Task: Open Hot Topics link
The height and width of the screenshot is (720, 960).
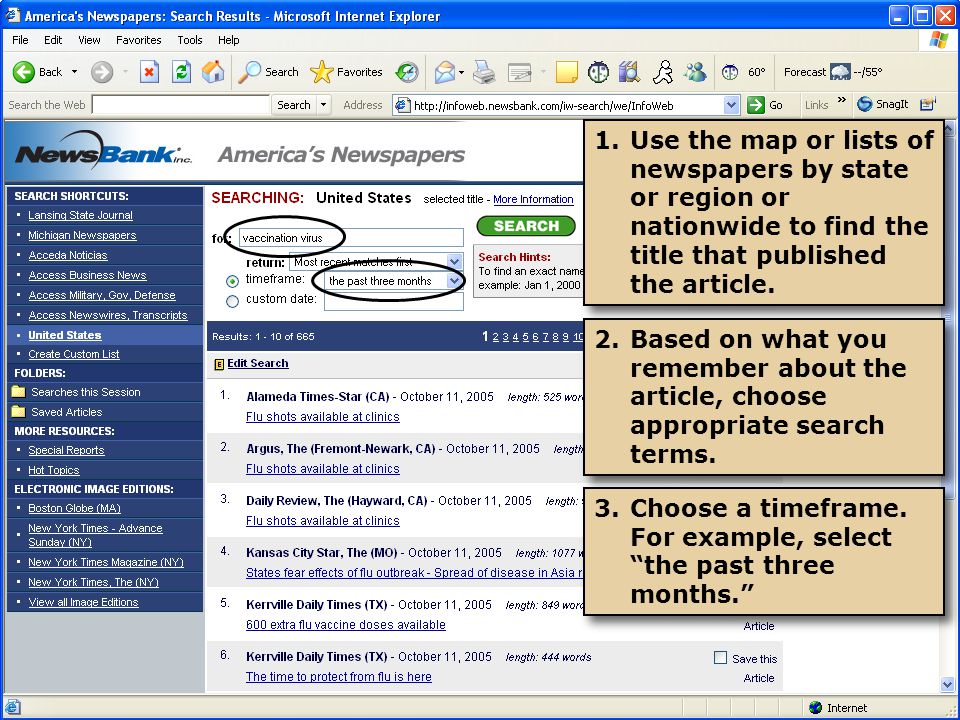Action: coord(54,470)
